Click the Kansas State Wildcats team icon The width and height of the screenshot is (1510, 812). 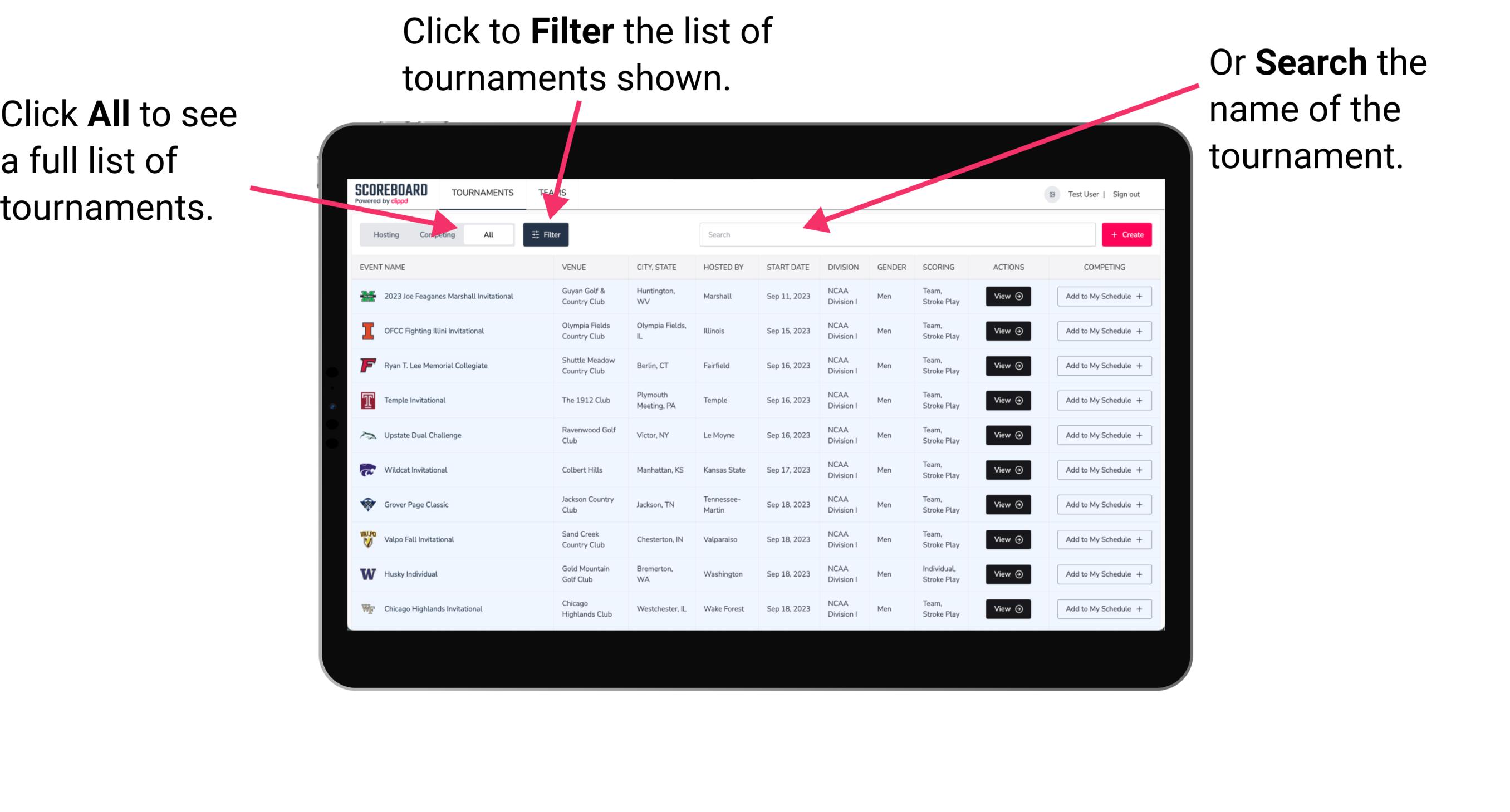coord(367,471)
